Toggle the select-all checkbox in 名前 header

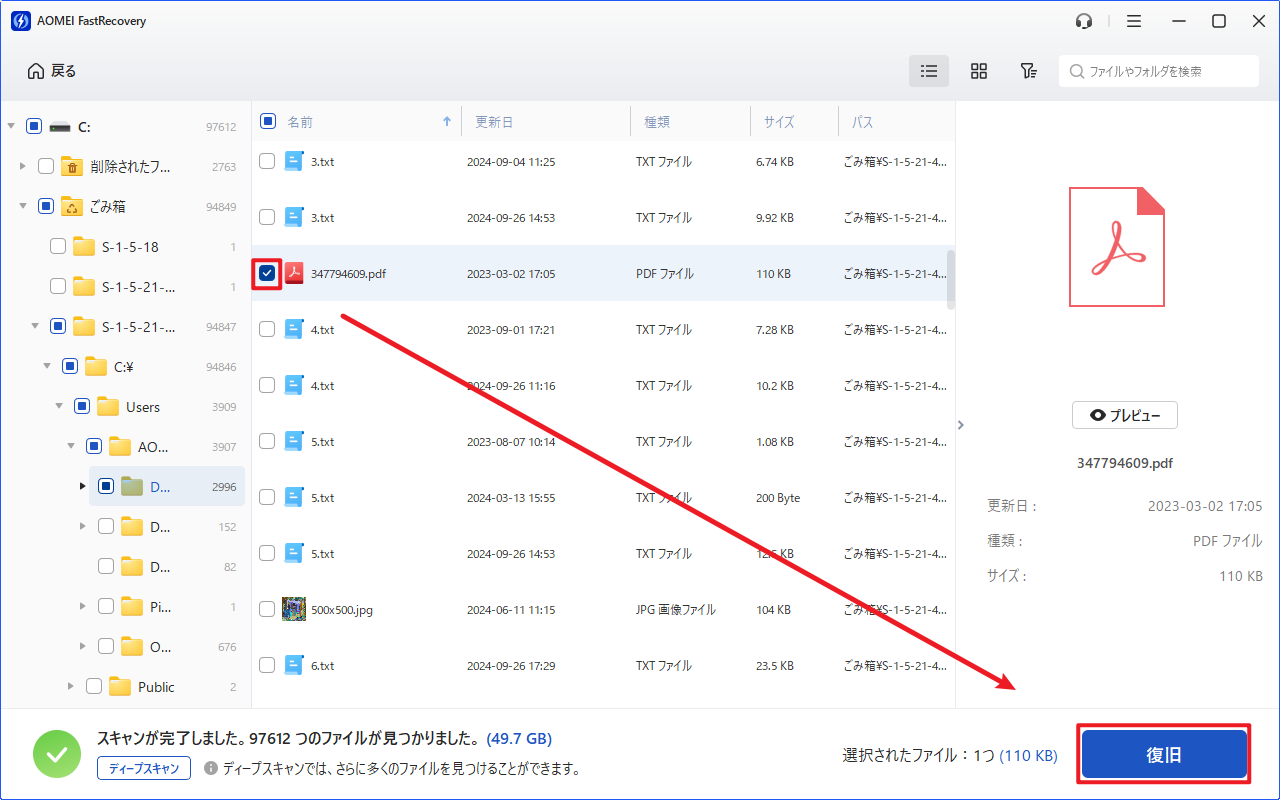[268, 121]
